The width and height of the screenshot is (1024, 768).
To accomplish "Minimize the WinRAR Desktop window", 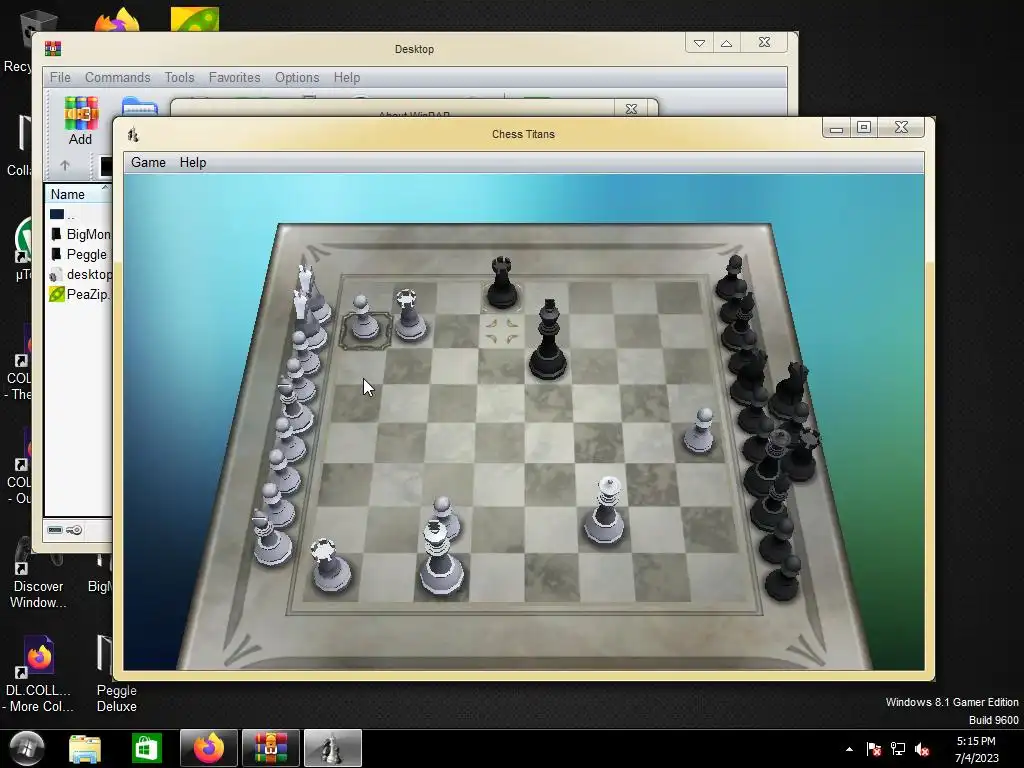I will 699,43.
